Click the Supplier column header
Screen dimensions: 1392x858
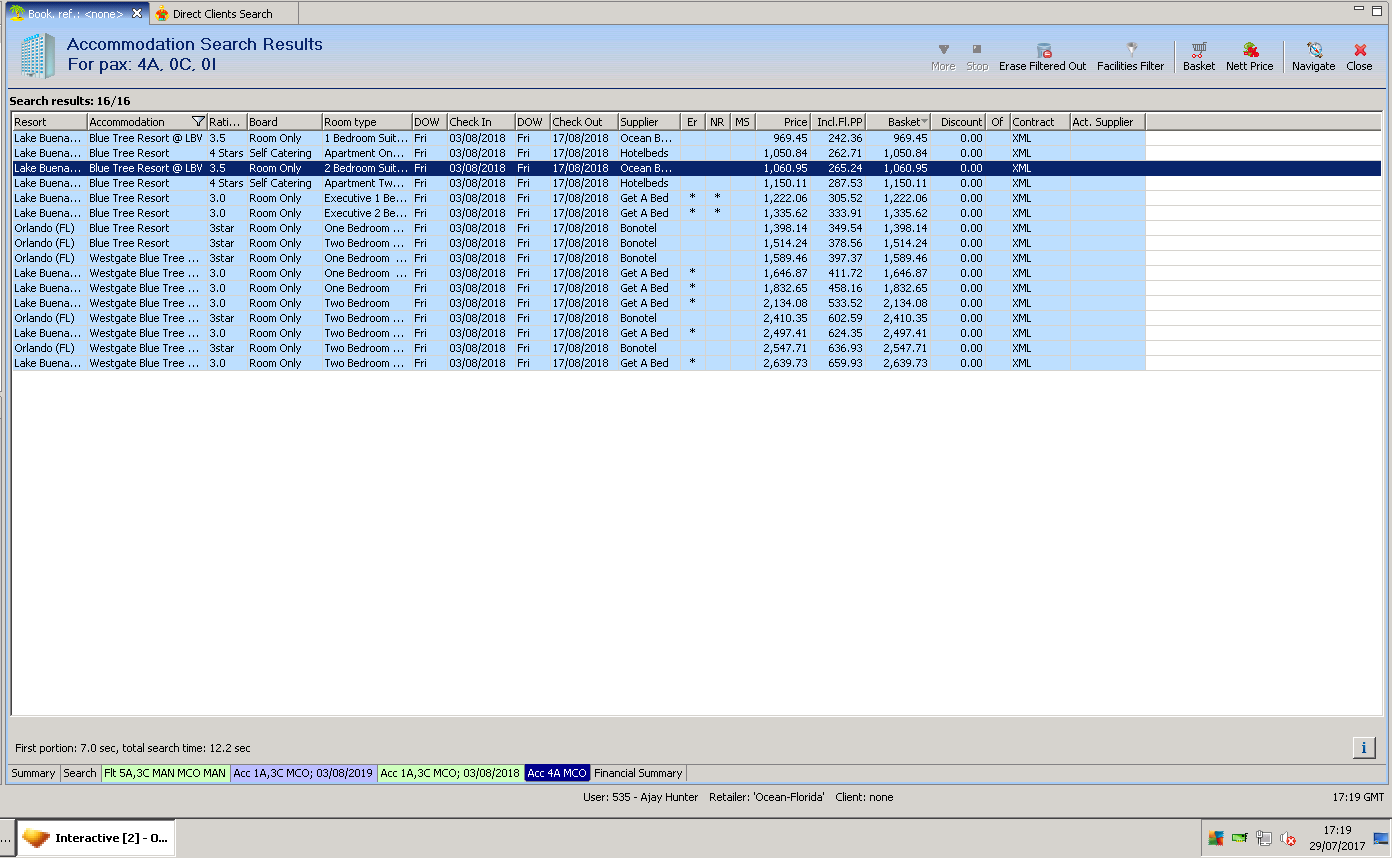(647, 122)
